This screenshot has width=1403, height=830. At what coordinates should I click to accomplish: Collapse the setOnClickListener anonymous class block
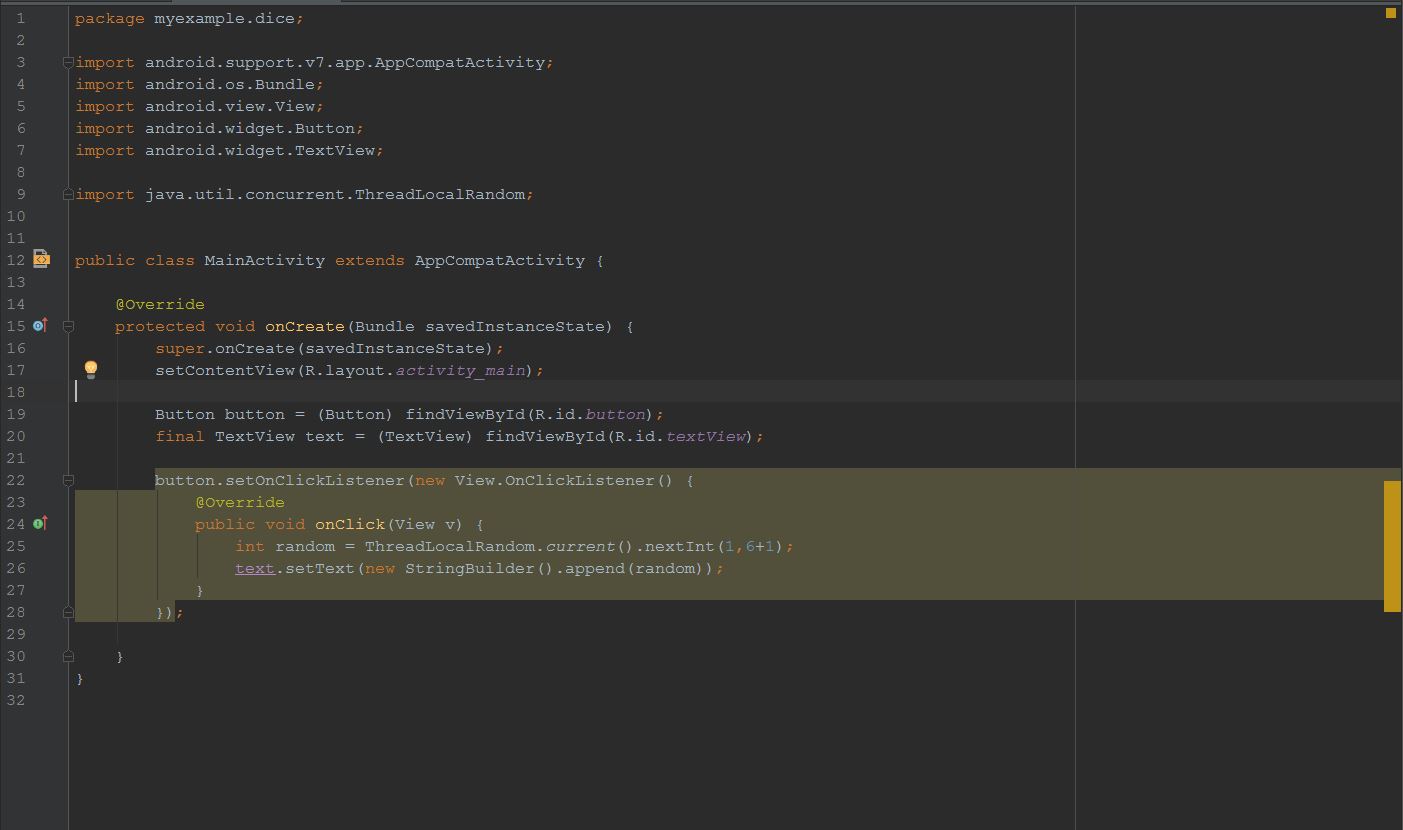click(68, 480)
